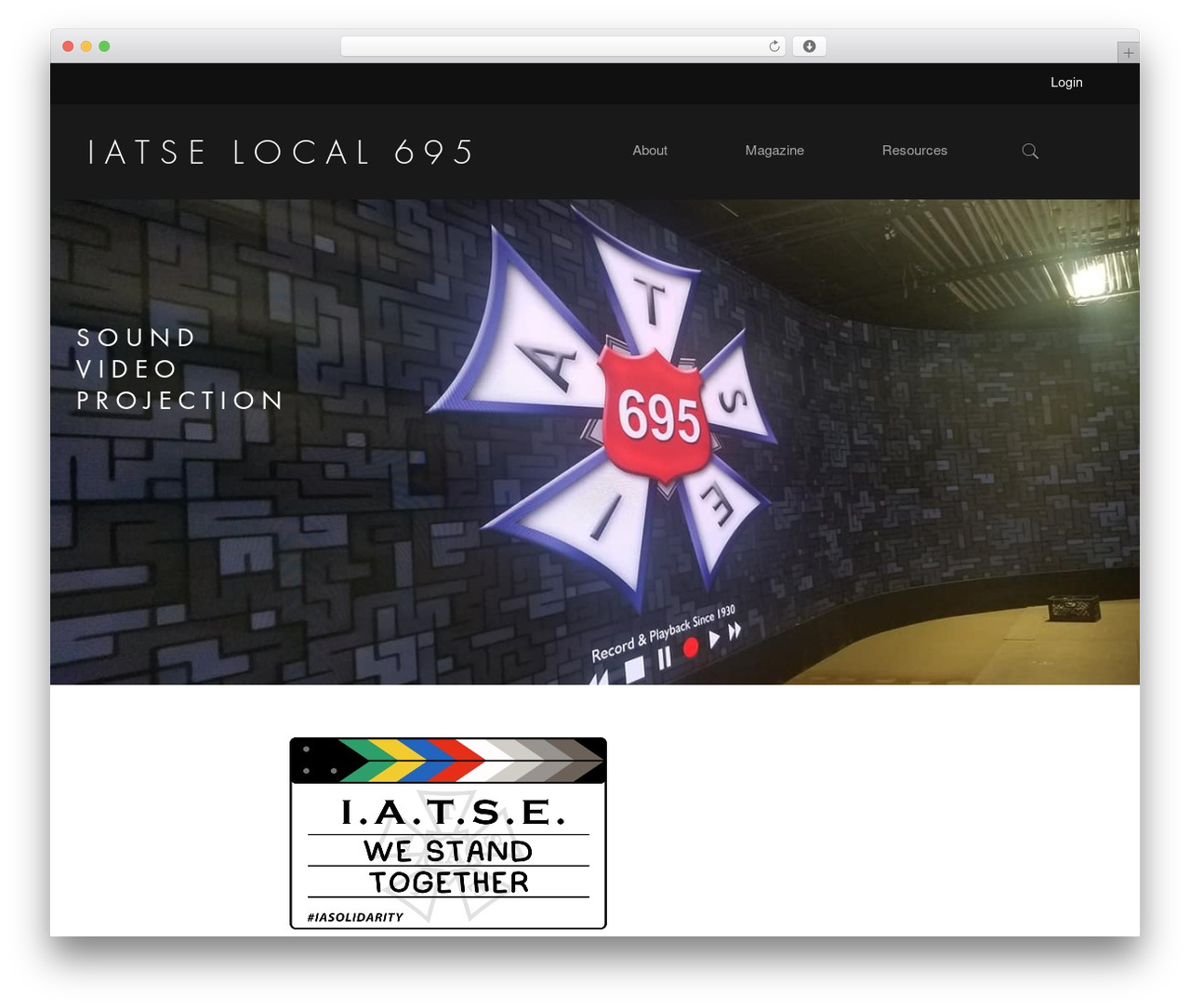
Task: Close the browser window with red button
Action: click(68, 46)
